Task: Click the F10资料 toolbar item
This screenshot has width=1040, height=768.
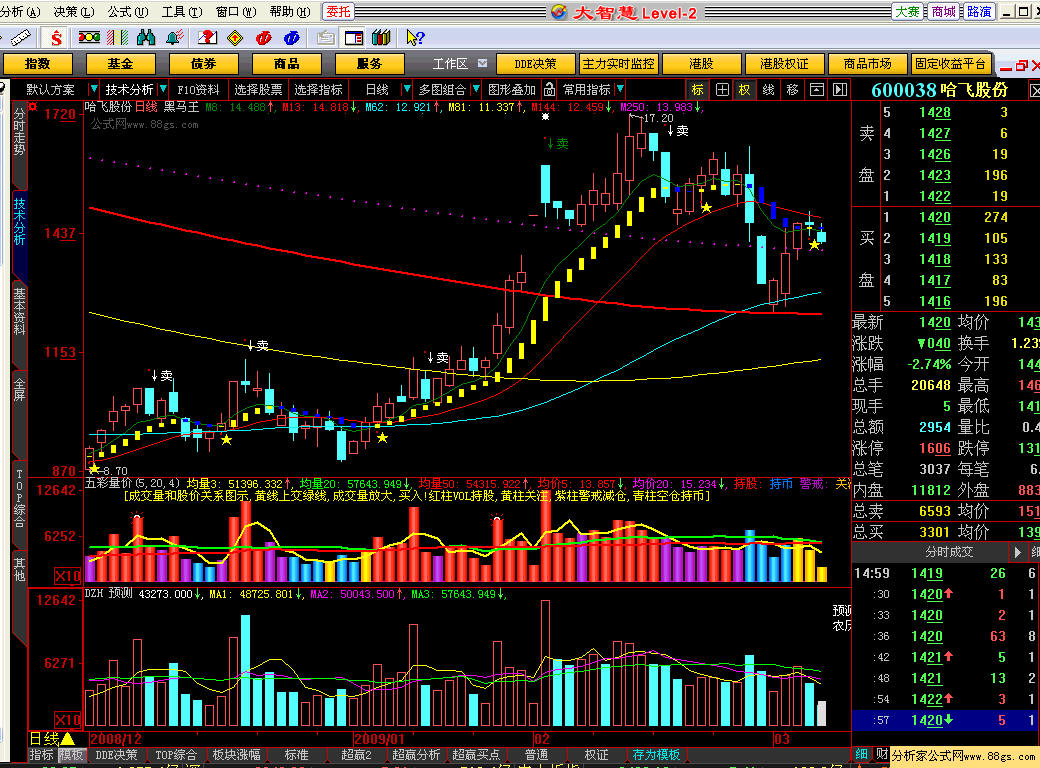Action: 198,90
